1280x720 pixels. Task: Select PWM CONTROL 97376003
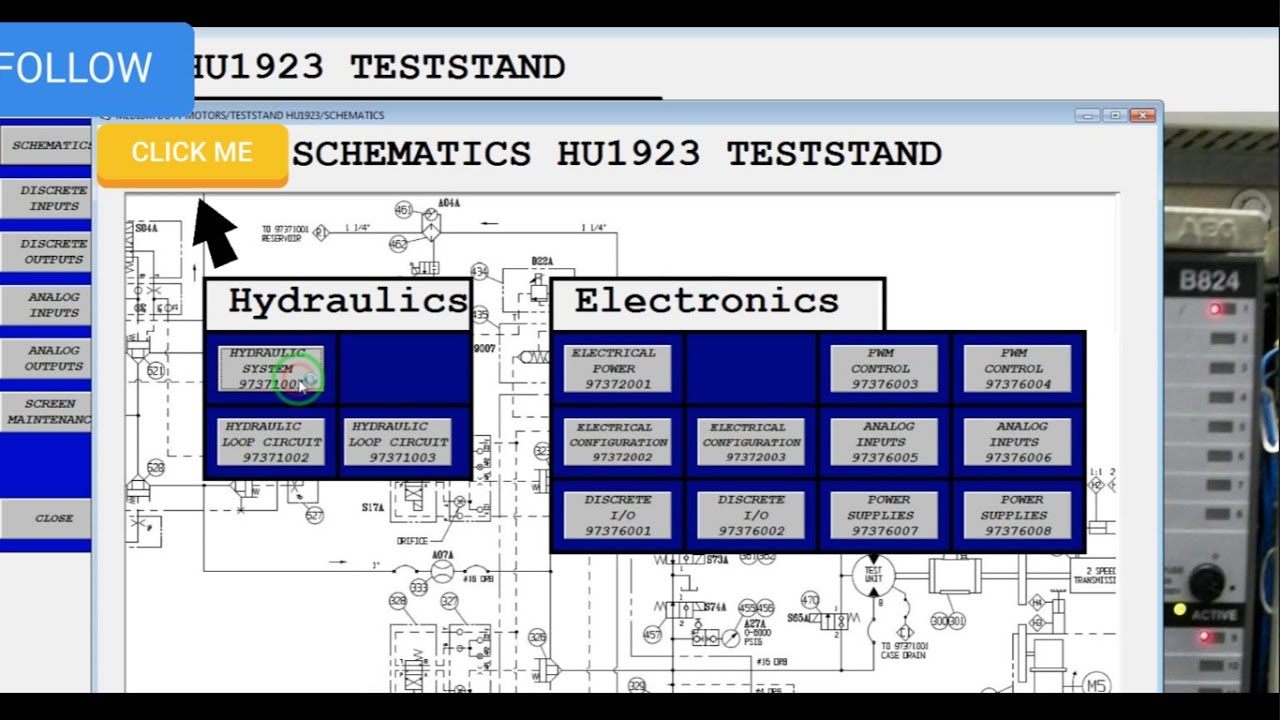884,369
